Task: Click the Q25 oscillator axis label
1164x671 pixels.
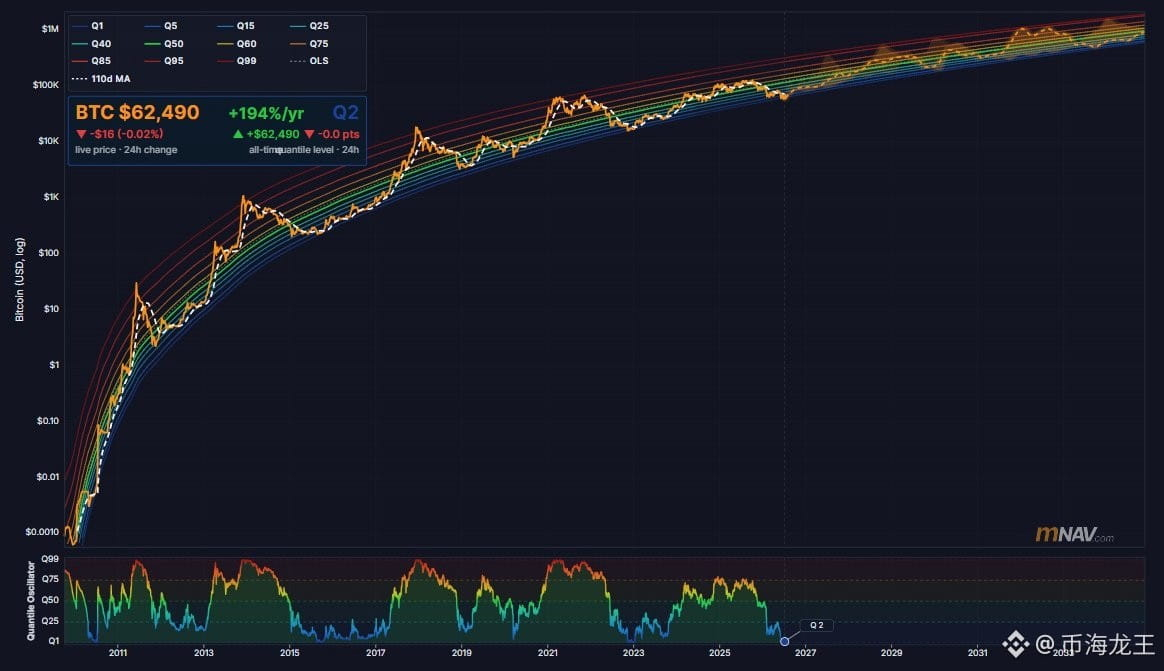Action: [50, 621]
